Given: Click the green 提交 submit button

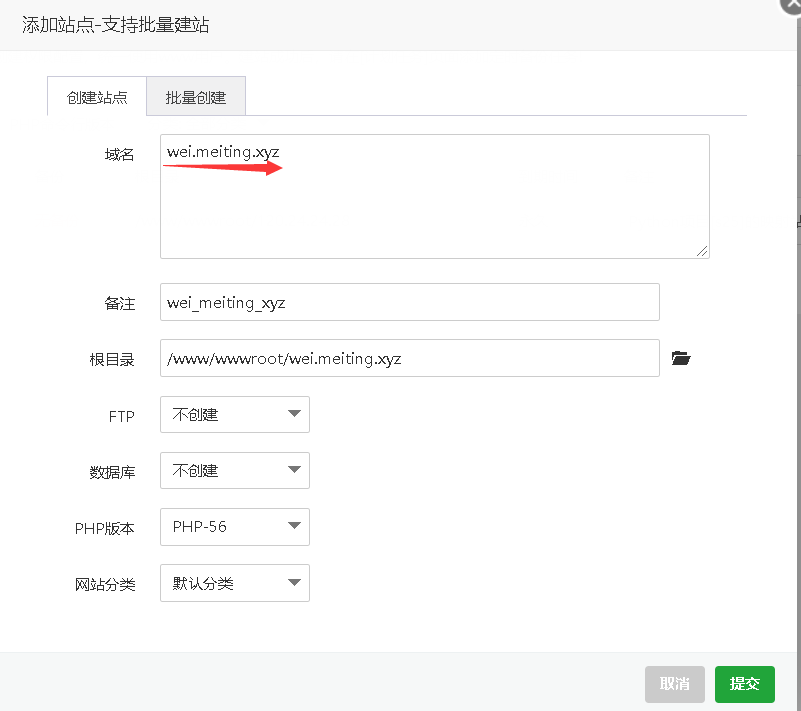Looking at the screenshot, I should coord(744,684).
